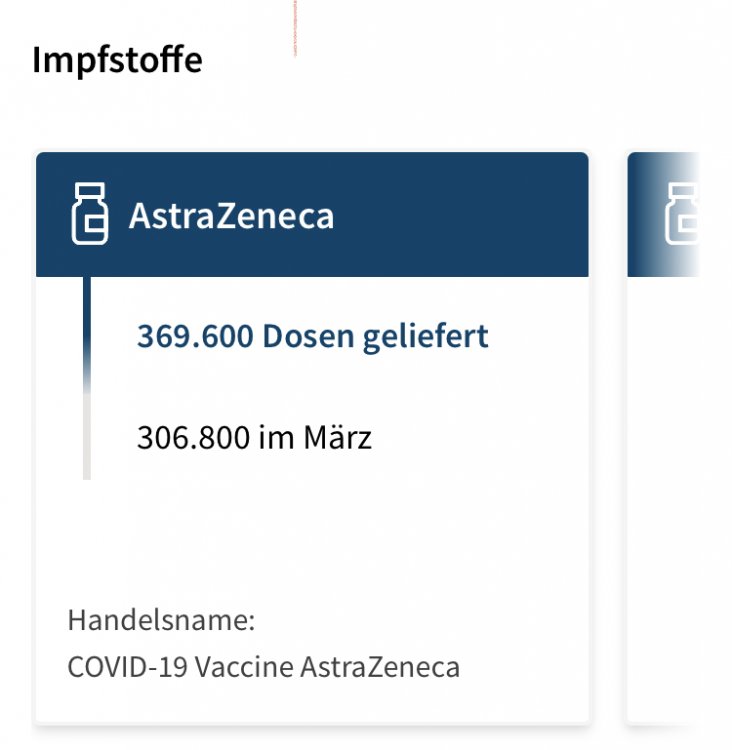Click the COVID-19 Vaccine AstraZeneca trade name
The height and width of the screenshot is (750, 732).
coord(264,667)
